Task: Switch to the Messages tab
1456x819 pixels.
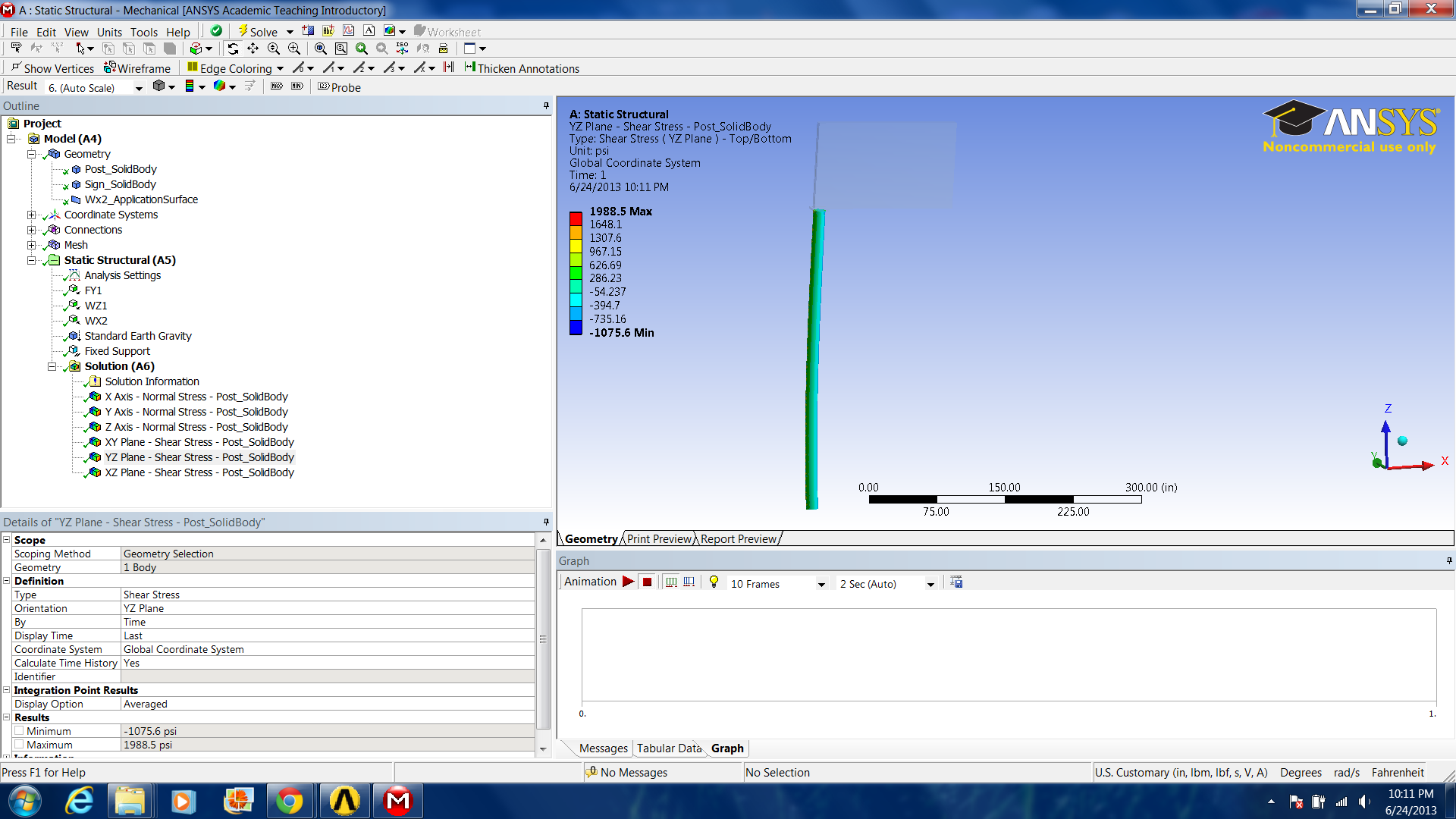Action: click(x=603, y=748)
